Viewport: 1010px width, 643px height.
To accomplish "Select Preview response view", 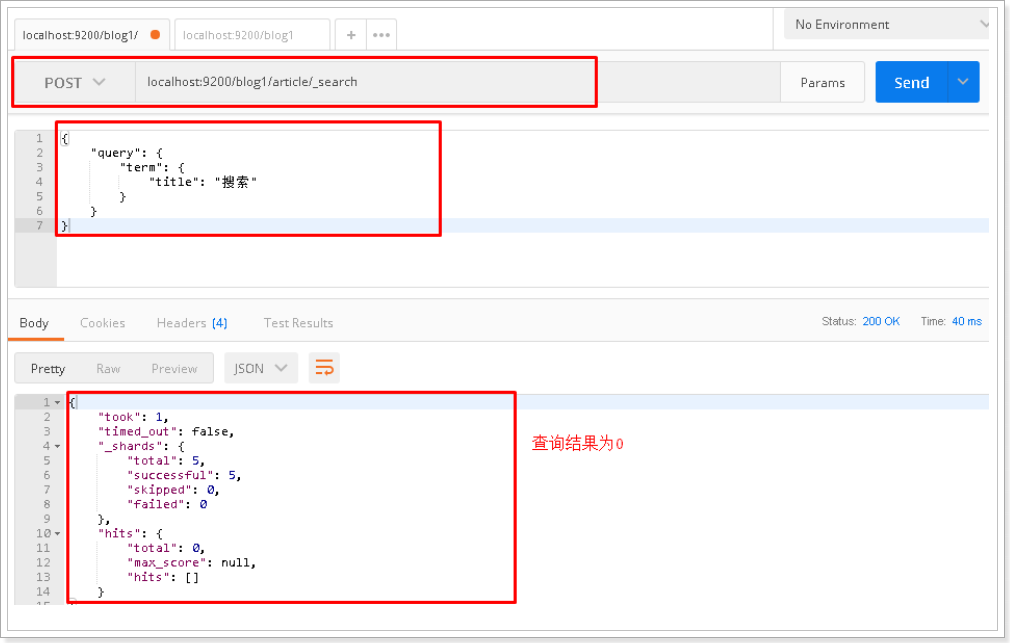I will point(174,369).
